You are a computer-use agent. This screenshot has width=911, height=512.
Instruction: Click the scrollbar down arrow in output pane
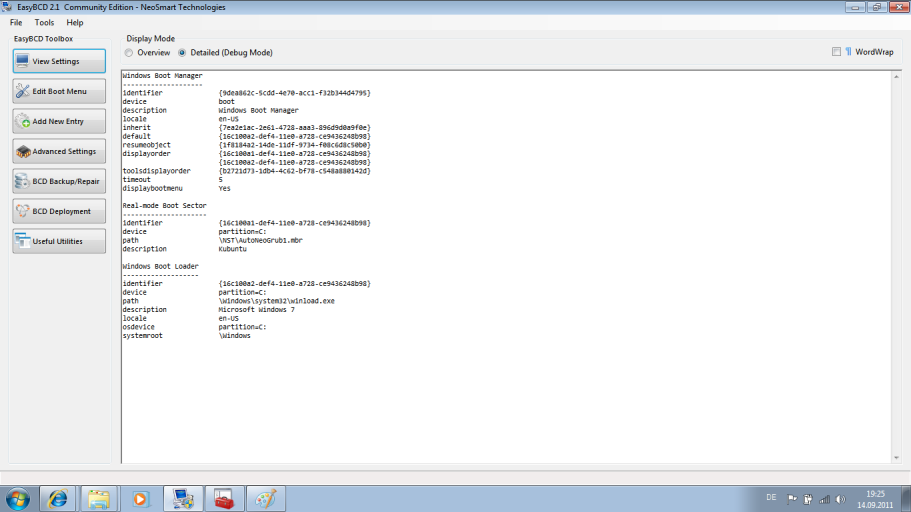896,458
